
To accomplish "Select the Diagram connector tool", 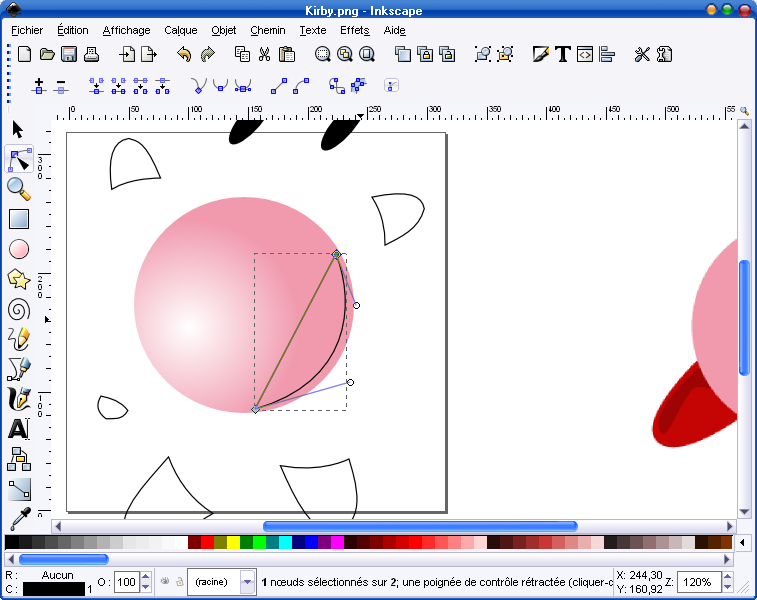I will [19, 459].
